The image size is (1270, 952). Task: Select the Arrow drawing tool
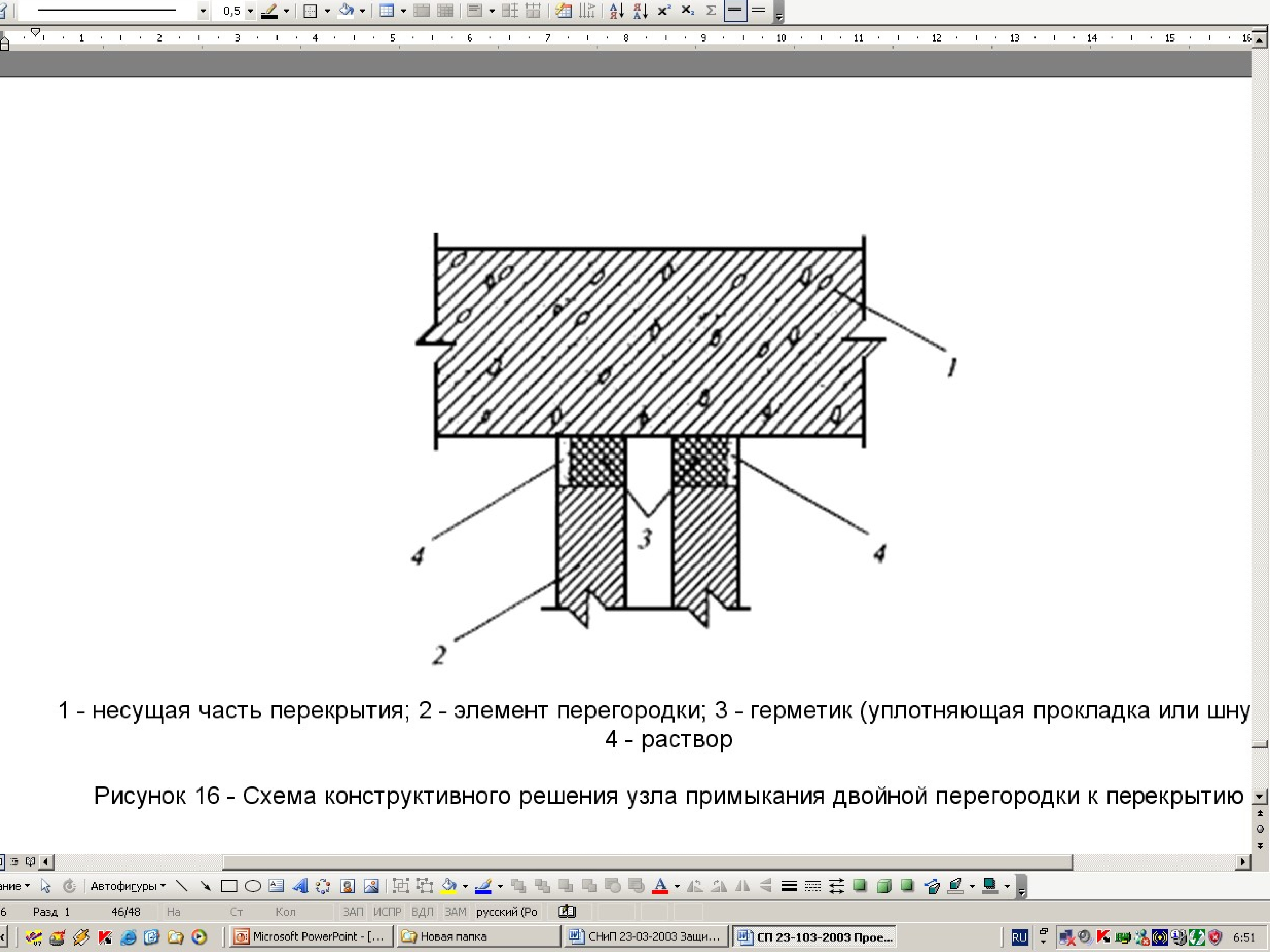205,887
